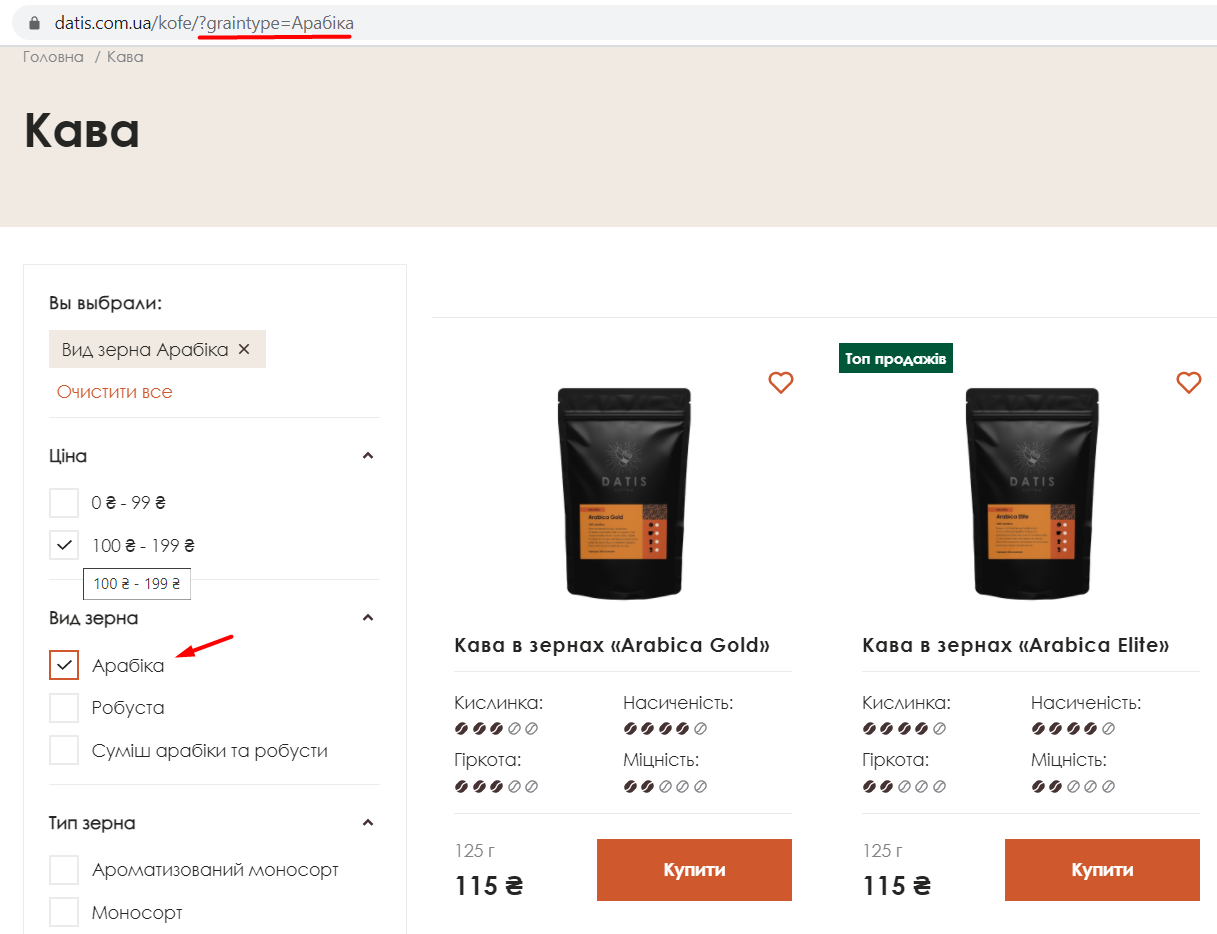Buy the Arabica Gold coffee
Viewport: 1217px width, 934px height.
pyautogui.click(x=694, y=870)
